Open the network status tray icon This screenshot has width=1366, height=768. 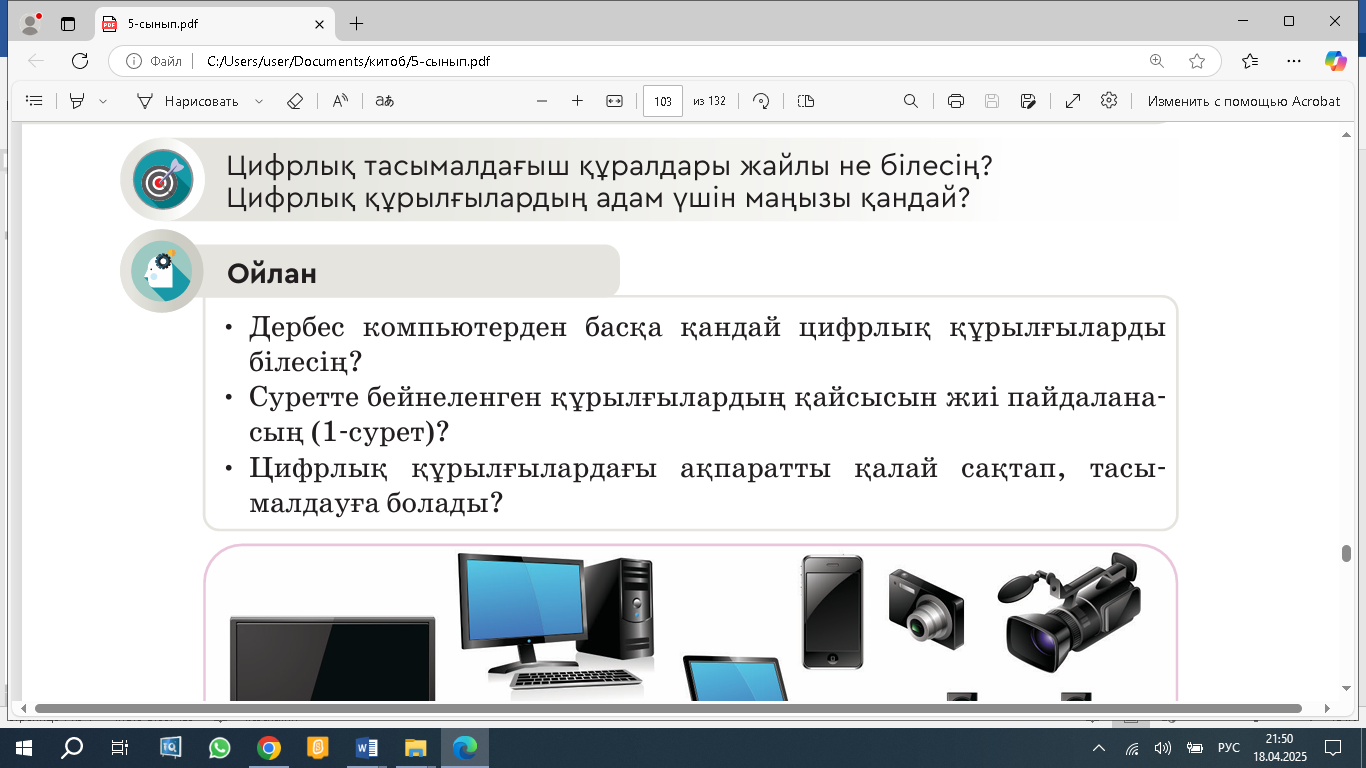point(1132,747)
